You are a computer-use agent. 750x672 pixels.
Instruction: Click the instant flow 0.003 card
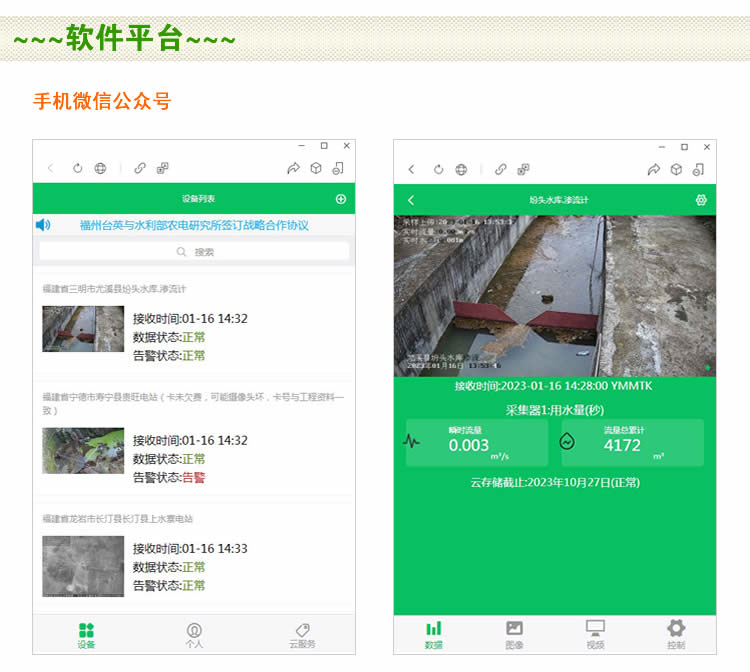[477, 443]
